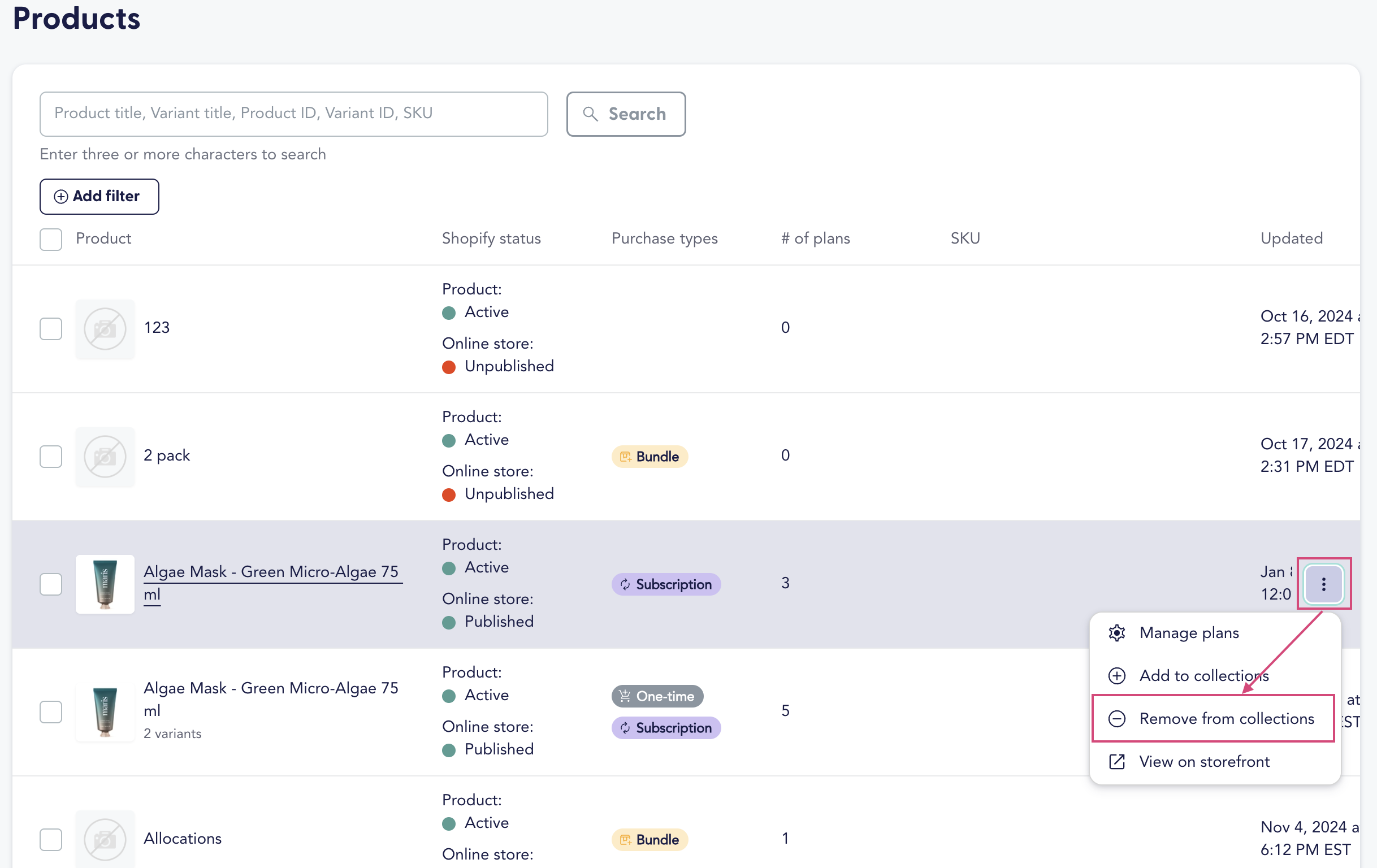The image size is (1377, 868).
Task: Click the product name 123
Action: (157, 328)
